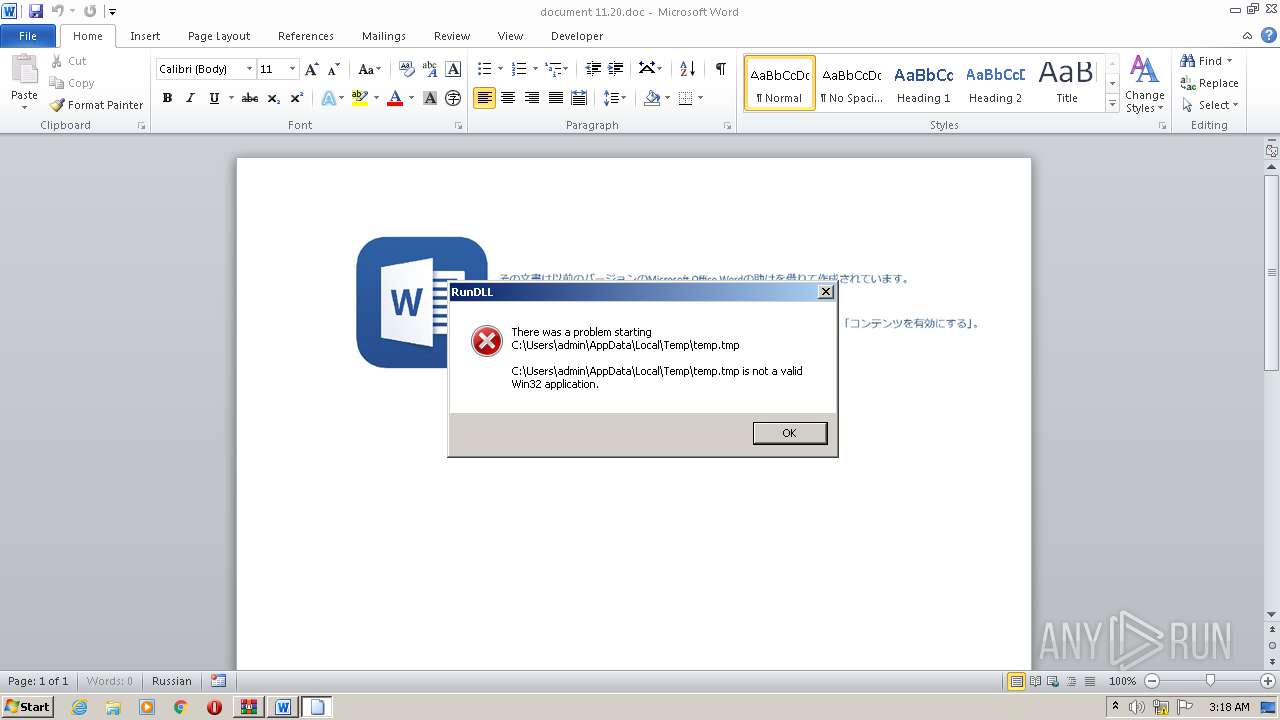The image size is (1280, 720).
Task: Open the Font name dropdown
Action: pyautogui.click(x=249, y=69)
